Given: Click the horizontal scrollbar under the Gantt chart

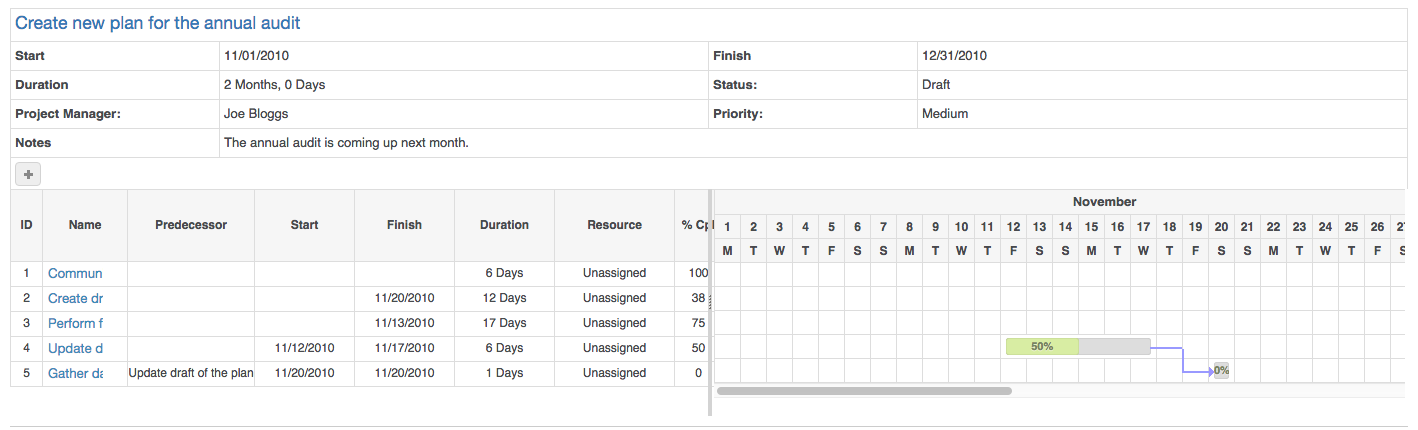Looking at the screenshot, I should click(x=864, y=391).
